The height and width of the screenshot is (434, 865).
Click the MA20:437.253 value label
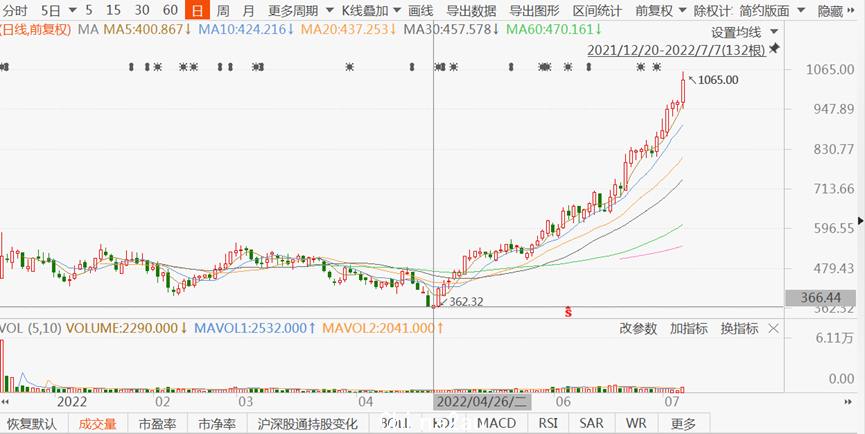point(349,30)
